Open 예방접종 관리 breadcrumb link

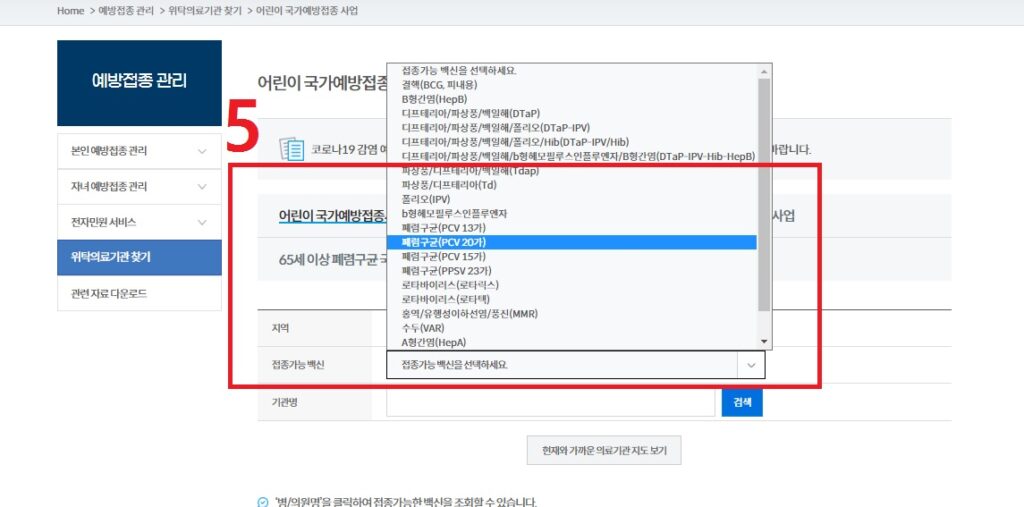click(x=126, y=11)
